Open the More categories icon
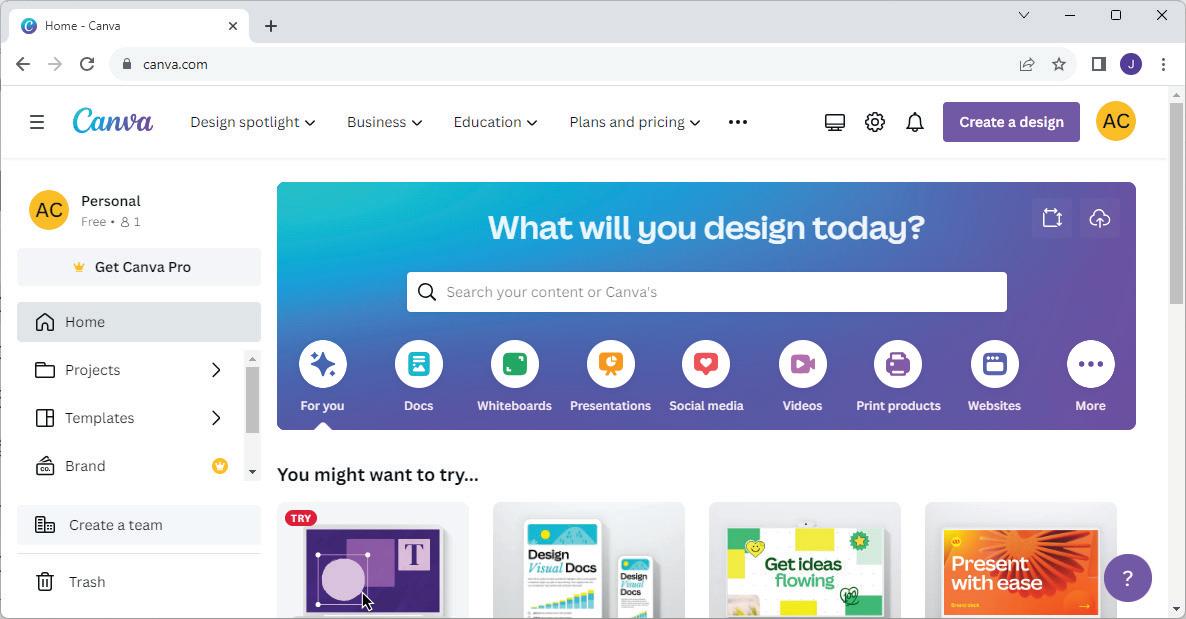The height and width of the screenshot is (619, 1186). (1091, 364)
